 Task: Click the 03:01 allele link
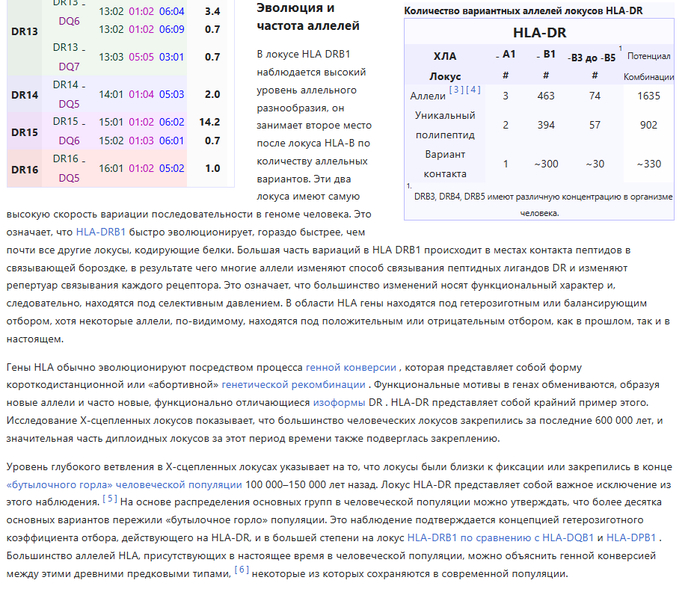tap(171, 57)
